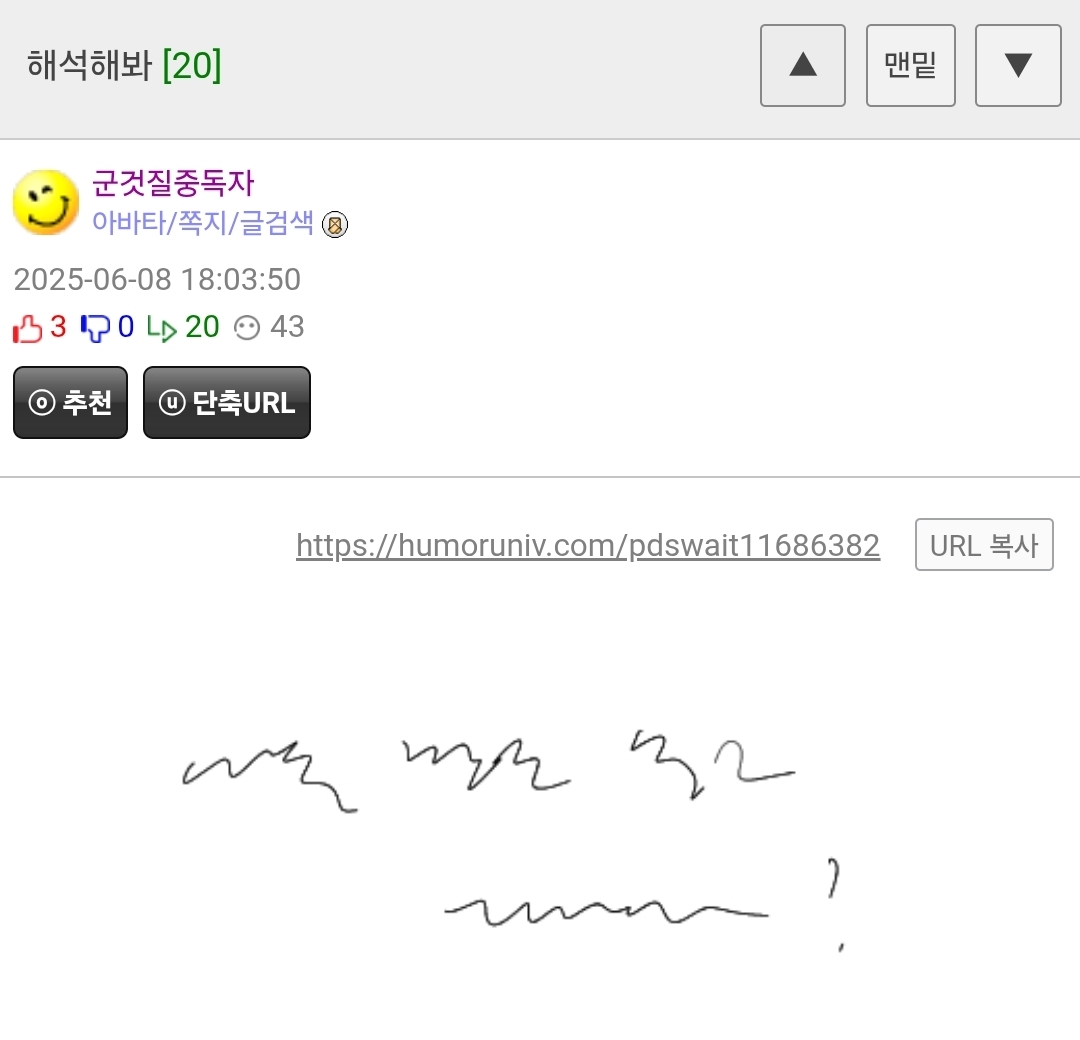This screenshot has width=1080, height=1040.
Task: Copy the address with URL 복사 button
Action: click(x=984, y=545)
